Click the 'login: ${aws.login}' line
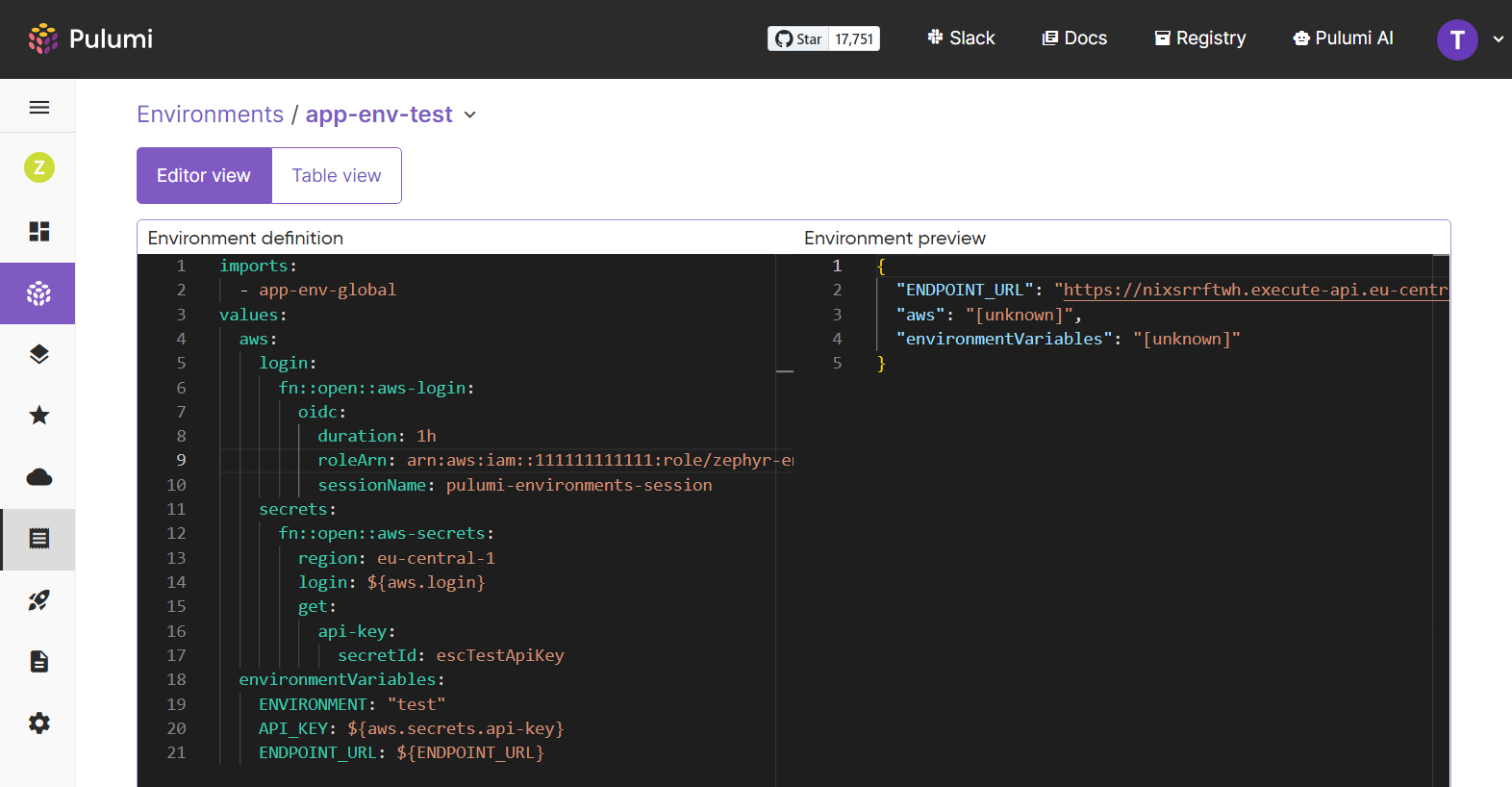The image size is (1512, 787). 391,582
